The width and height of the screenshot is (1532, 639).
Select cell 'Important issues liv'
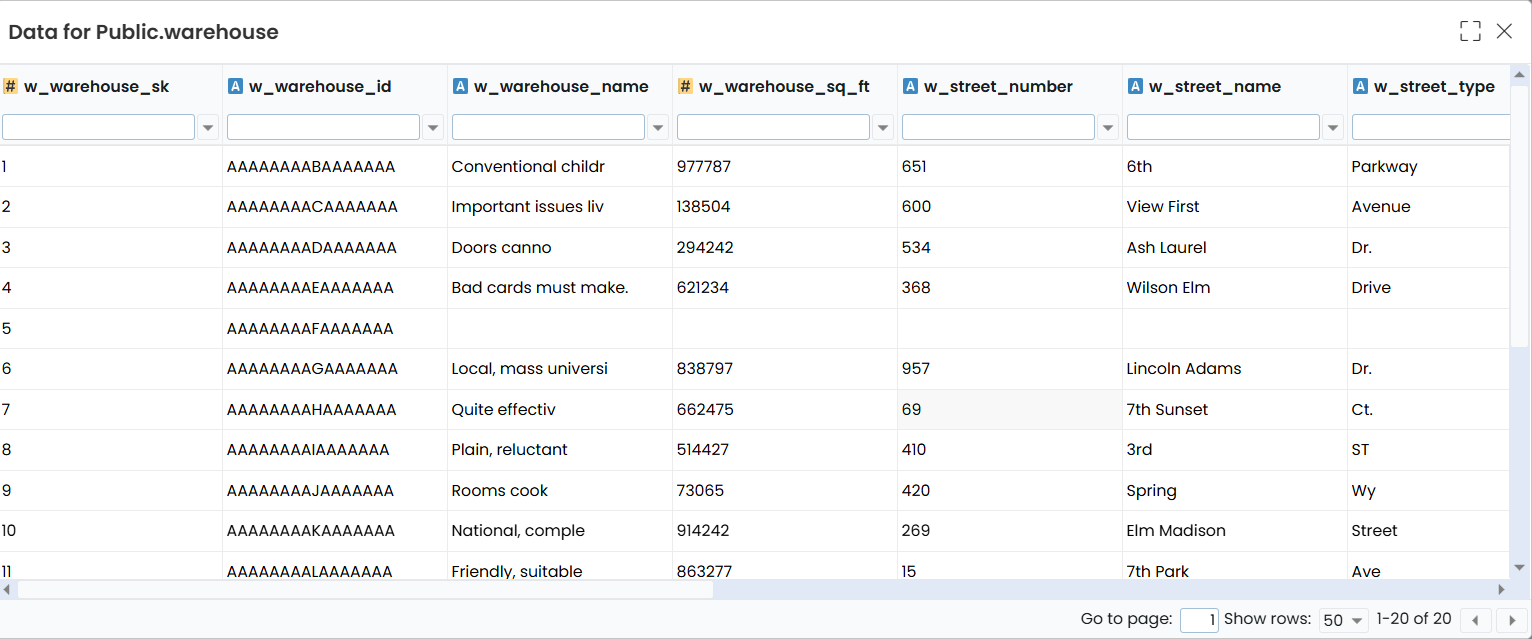[560, 207]
